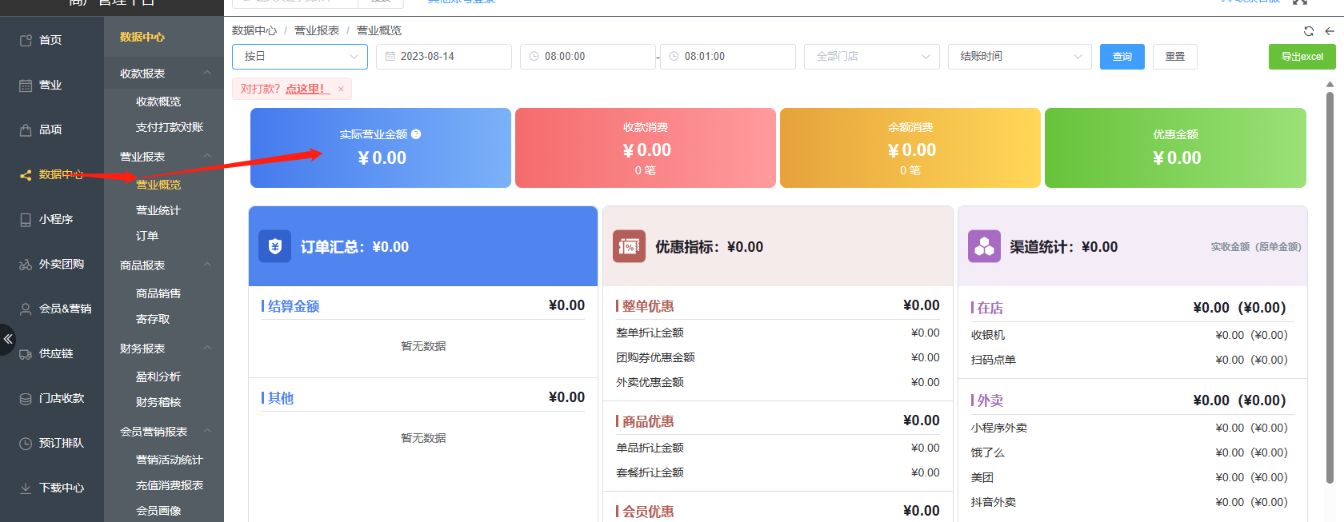Click the 下载中心 download icon in sidebar

coord(26,488)
